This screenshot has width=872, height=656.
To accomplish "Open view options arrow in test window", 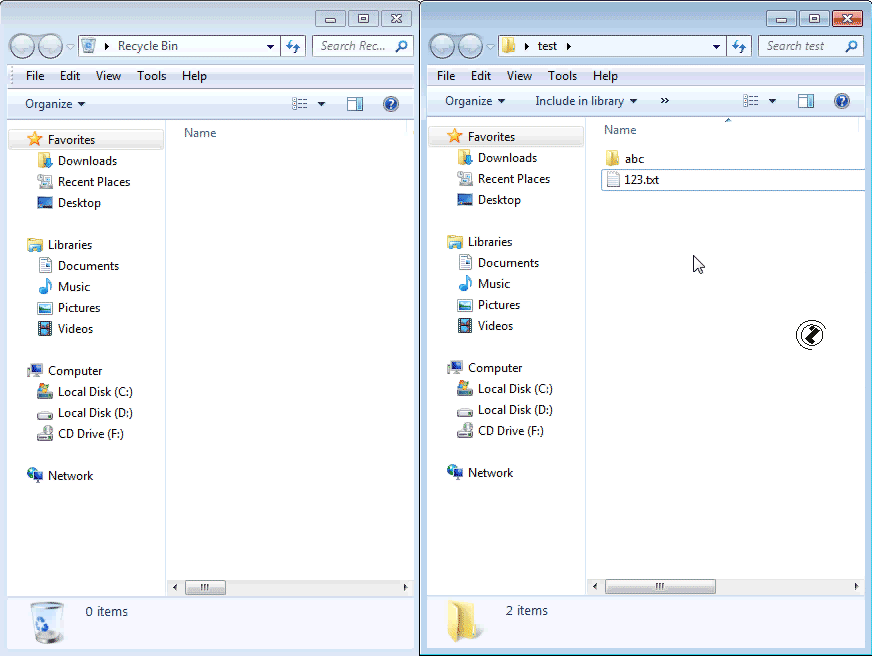I will pyautogui.click(x=772, y=101).
